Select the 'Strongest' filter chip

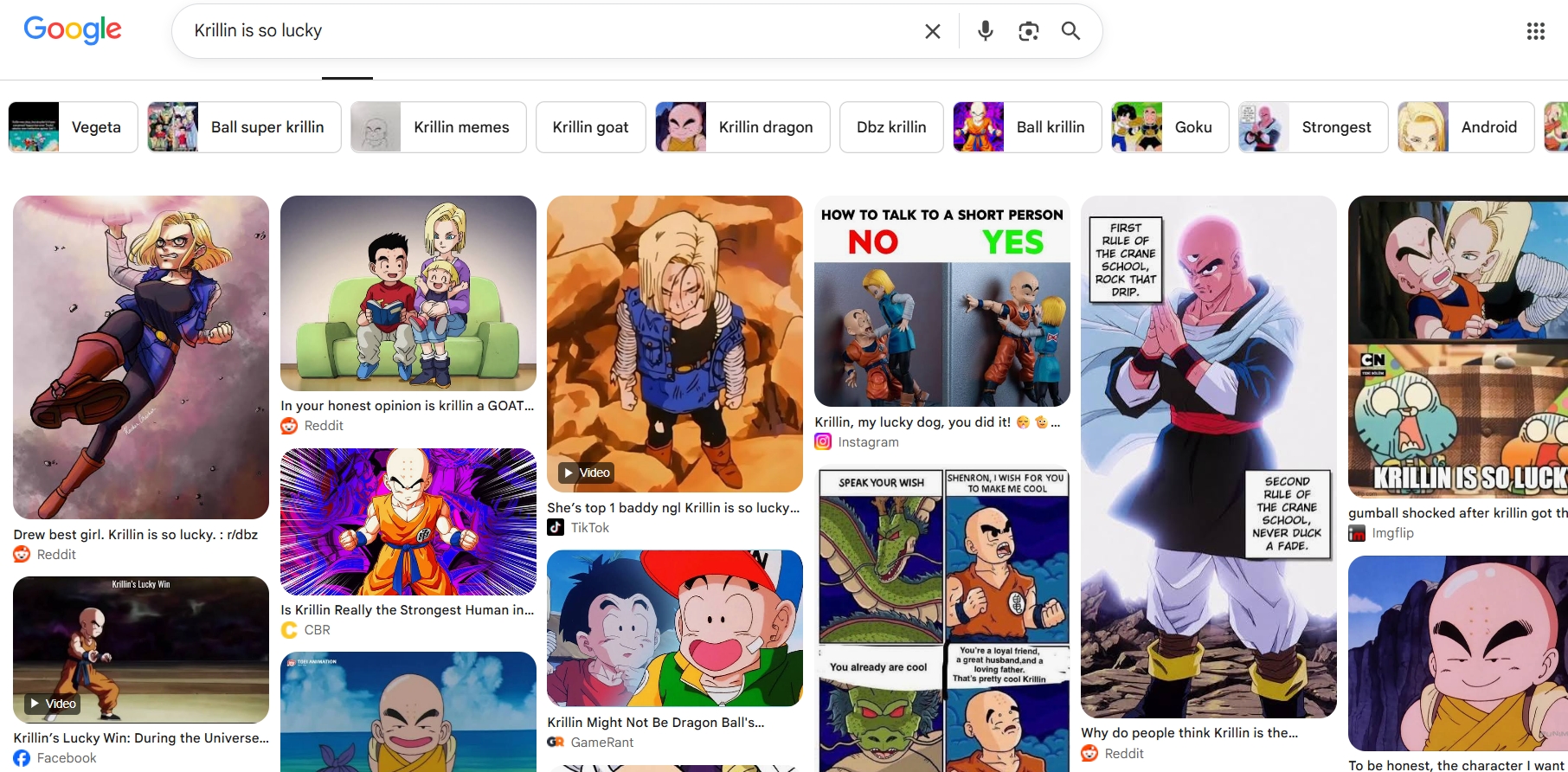[1314, 127]
